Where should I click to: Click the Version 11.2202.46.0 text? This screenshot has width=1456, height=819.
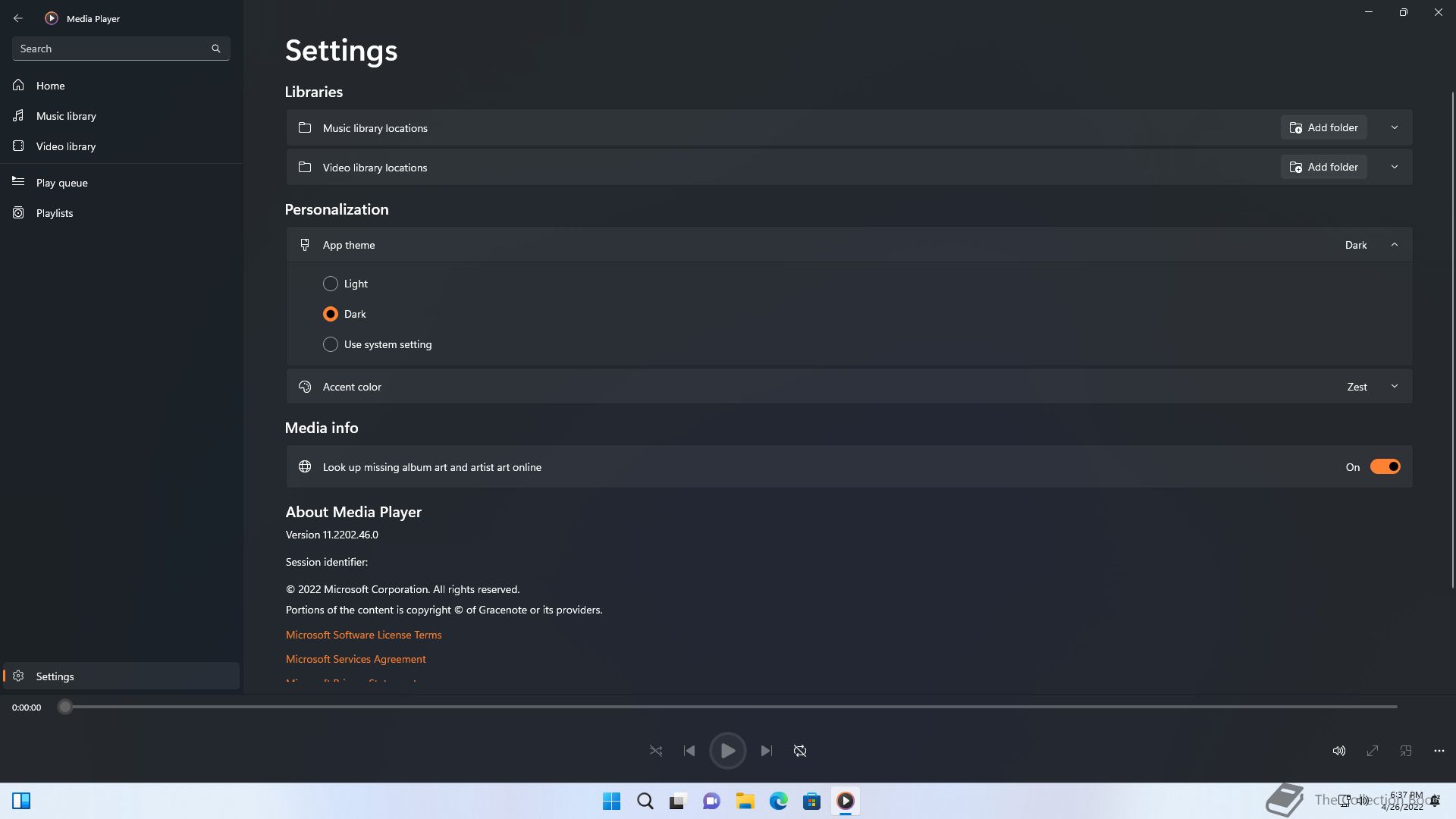coord(332,535)
